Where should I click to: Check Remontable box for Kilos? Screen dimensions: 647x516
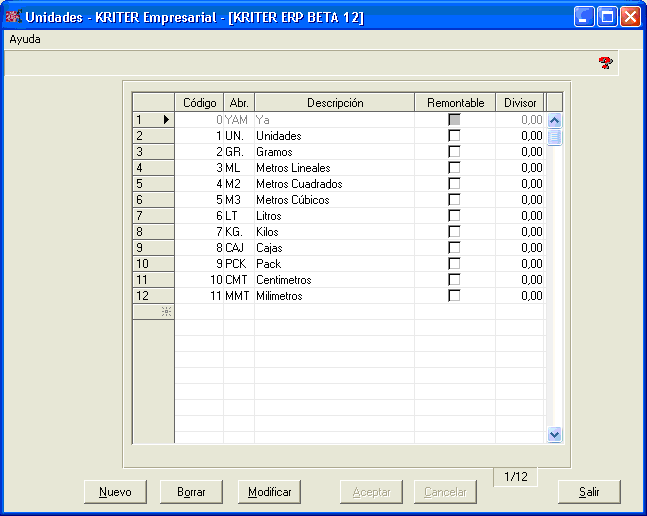(454, 232)
